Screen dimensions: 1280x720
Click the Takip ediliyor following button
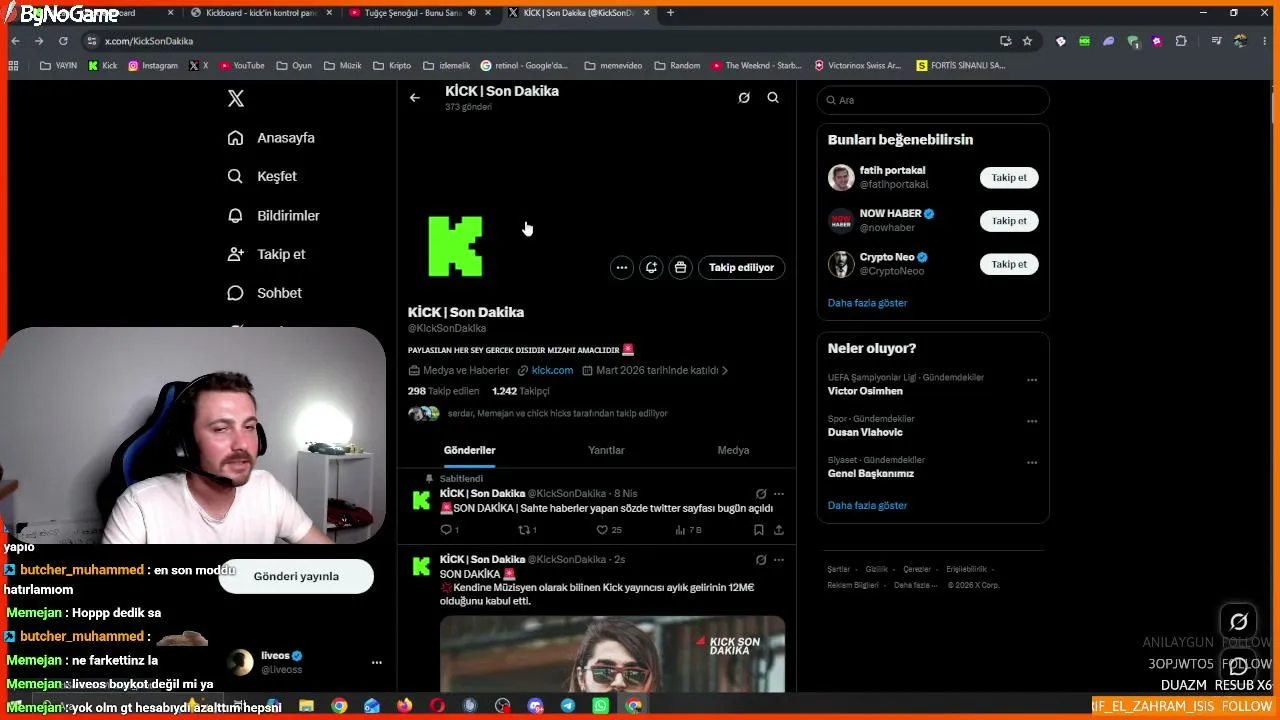tap(741, 267)
